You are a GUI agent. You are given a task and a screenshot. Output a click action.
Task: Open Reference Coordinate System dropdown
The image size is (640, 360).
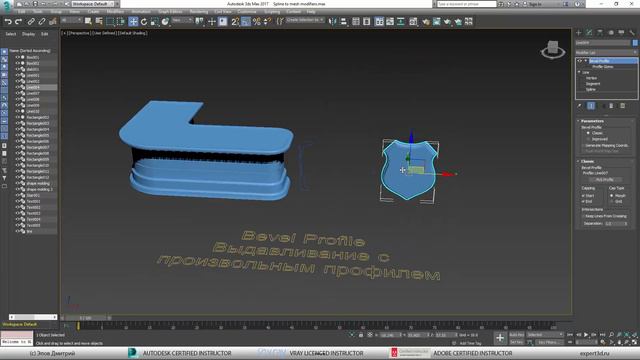pos(182,20)
